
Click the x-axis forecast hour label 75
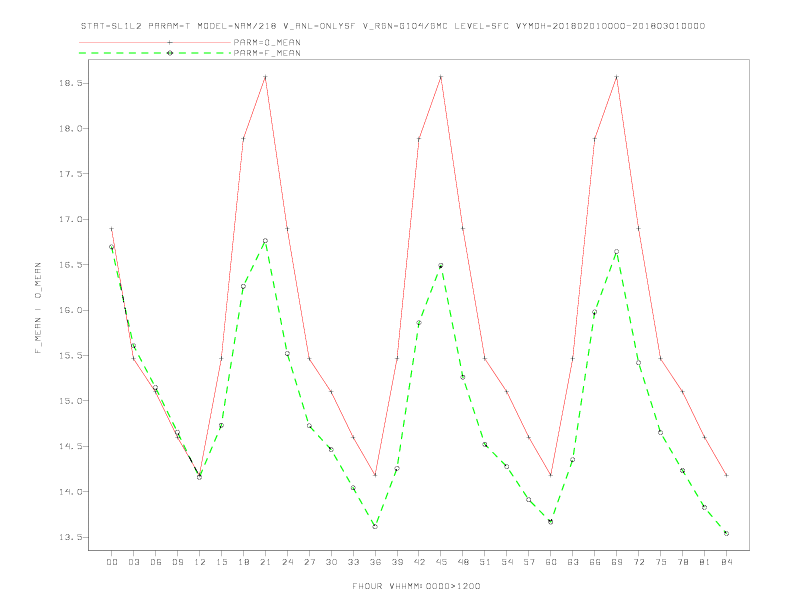(661, 562)
